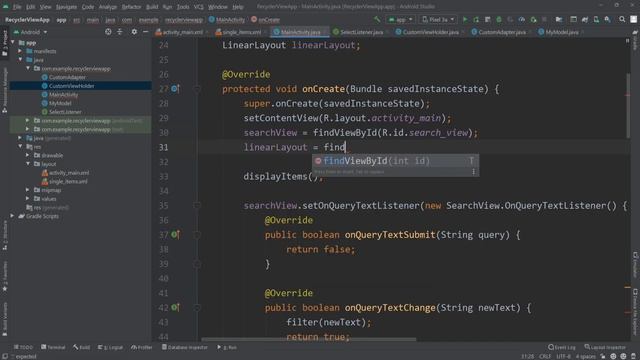Click the Make Project hammer icon
Viewport: 640px width, 360px height.
(x=377, y=19)
